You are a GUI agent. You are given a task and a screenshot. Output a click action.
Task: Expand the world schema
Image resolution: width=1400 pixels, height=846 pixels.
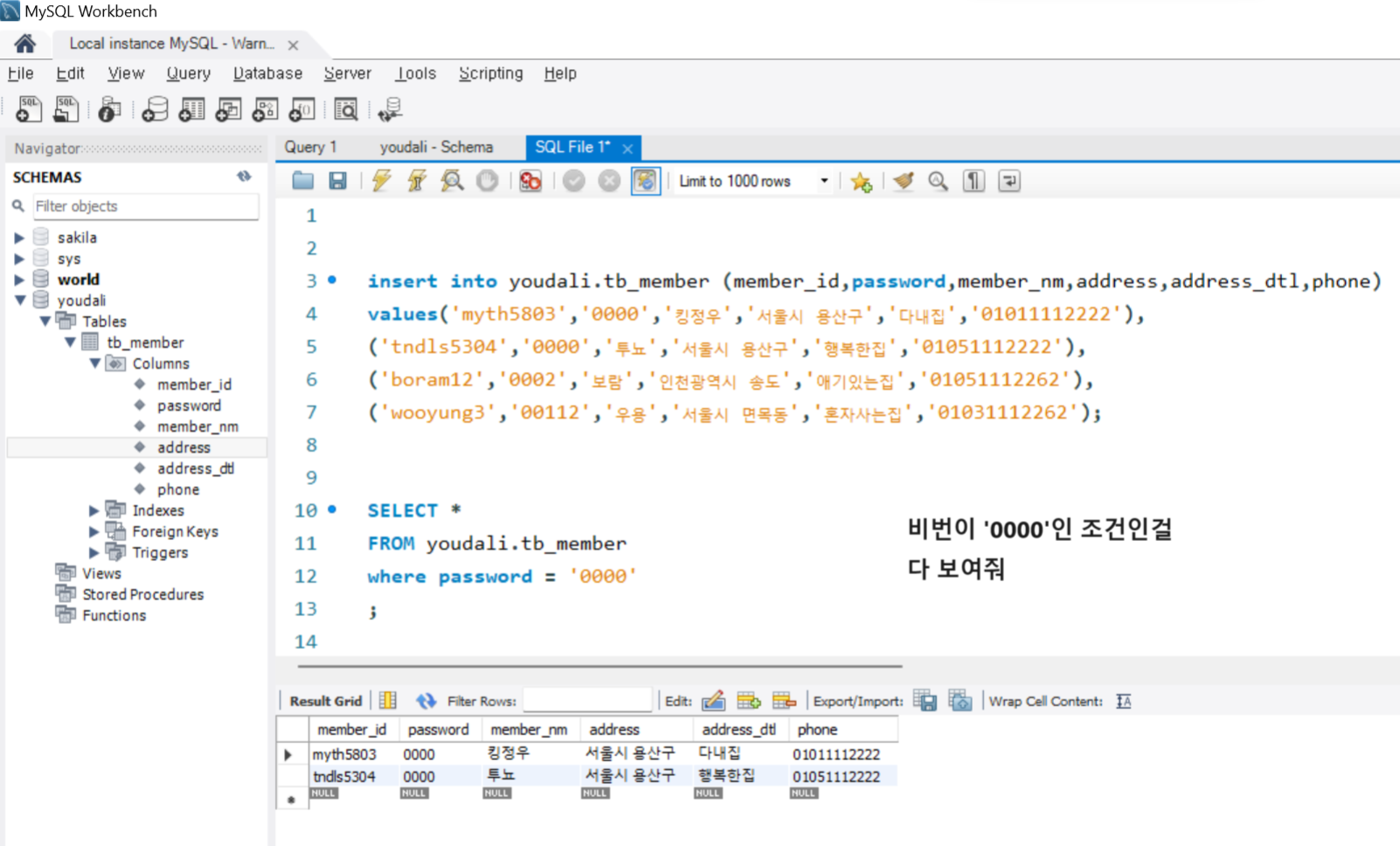(x=19, y=280)
